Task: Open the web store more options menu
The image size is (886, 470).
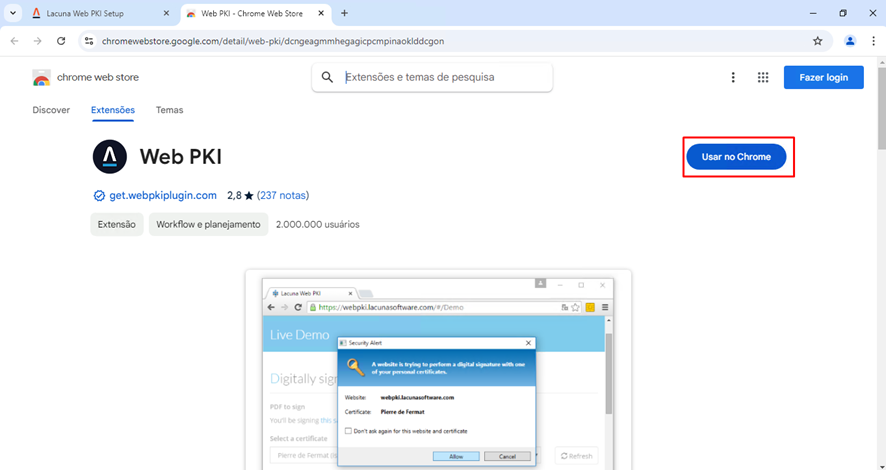Action: coord(733,77)
